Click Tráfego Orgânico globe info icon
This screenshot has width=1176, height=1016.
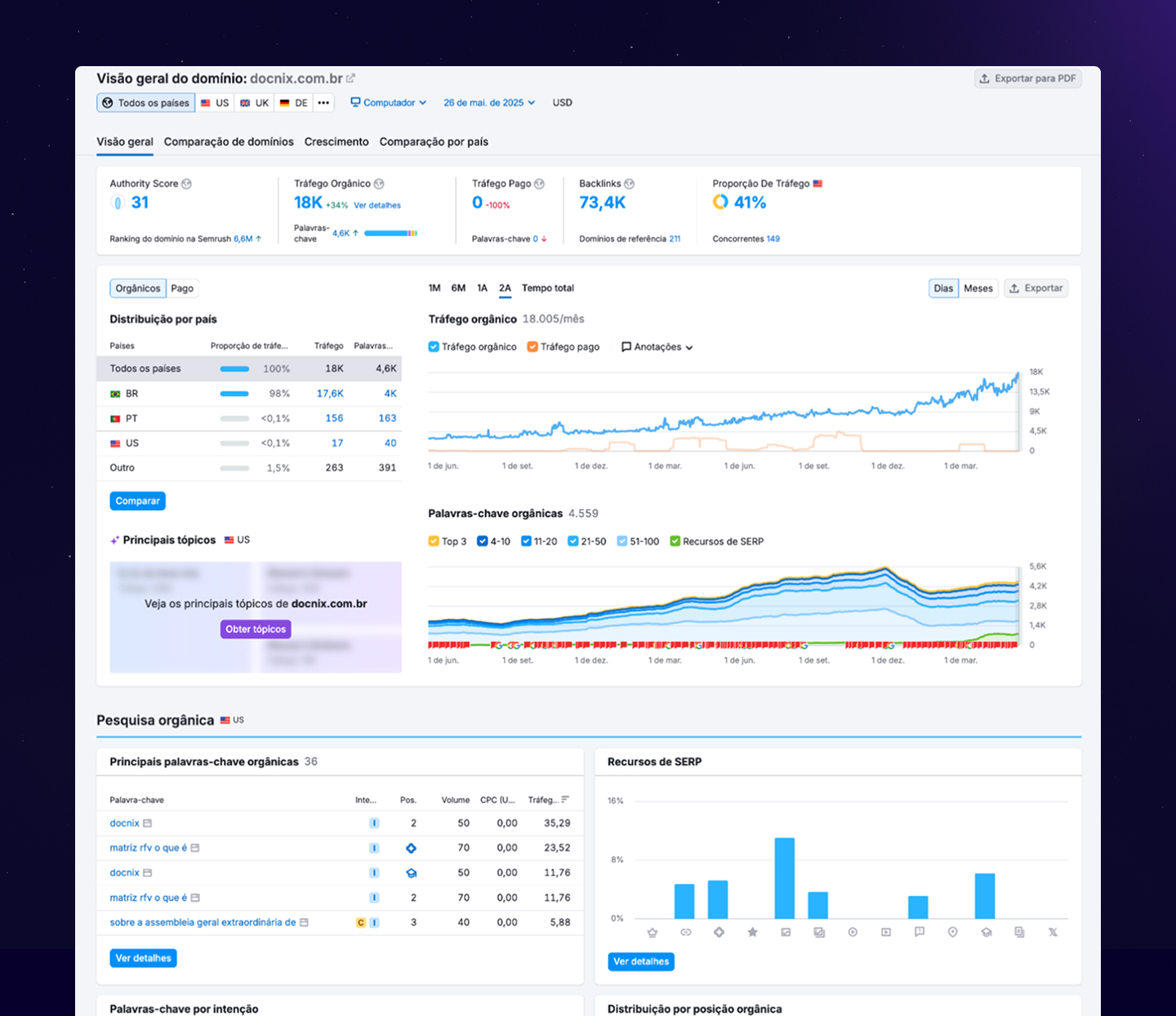379,184
